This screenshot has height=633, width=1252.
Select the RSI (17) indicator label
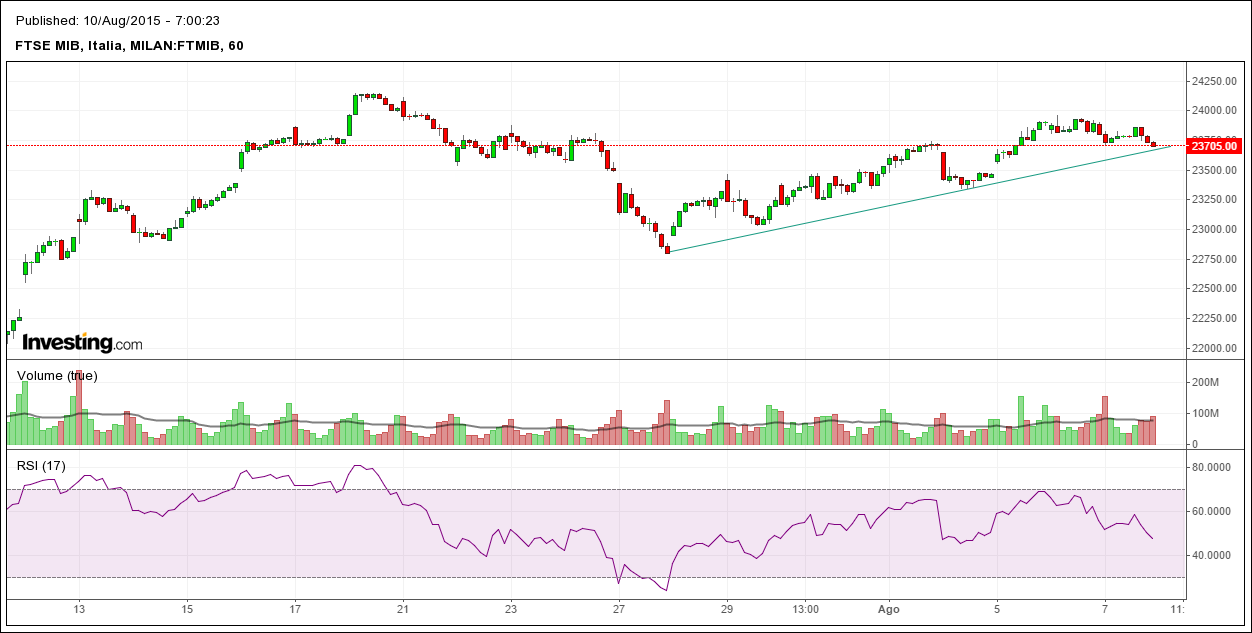click(41, 465)
